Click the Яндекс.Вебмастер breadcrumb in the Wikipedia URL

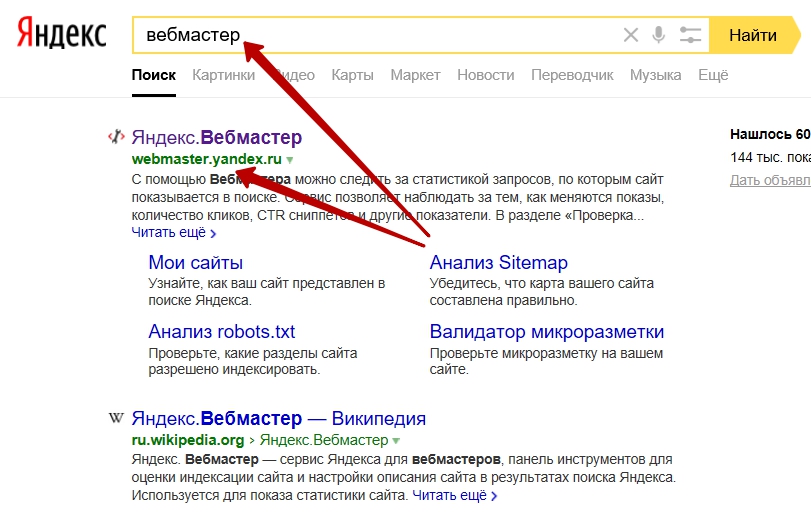(324, 440)
